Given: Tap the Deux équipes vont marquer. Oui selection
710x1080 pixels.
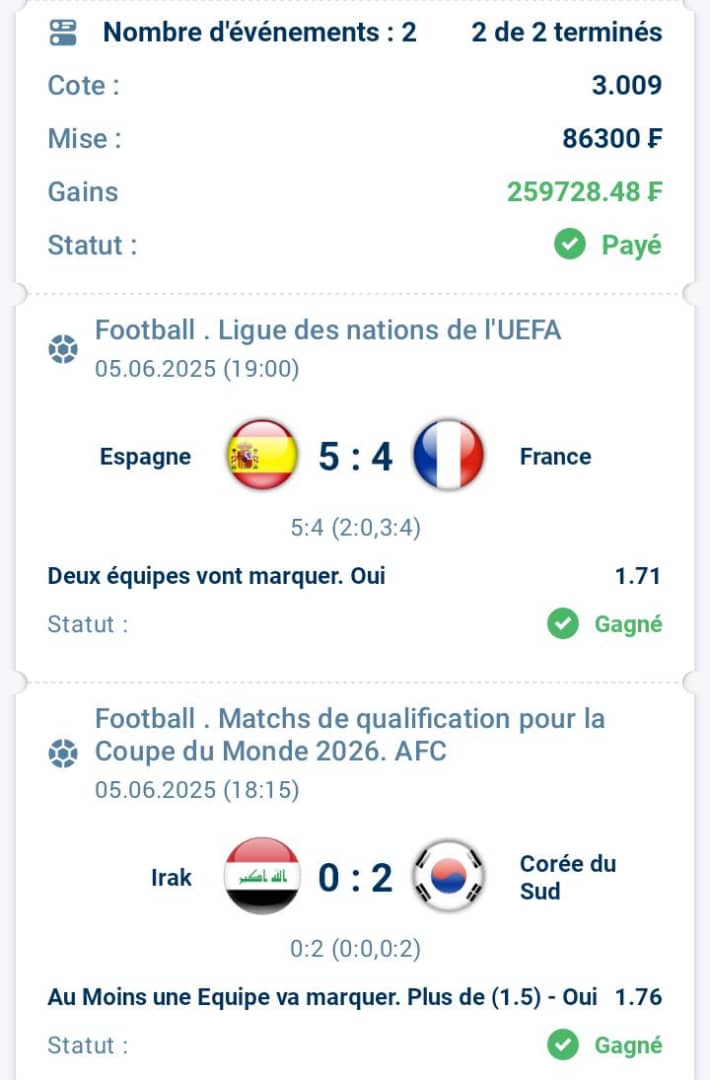Looking at the screenshot, I should (216, 576).
